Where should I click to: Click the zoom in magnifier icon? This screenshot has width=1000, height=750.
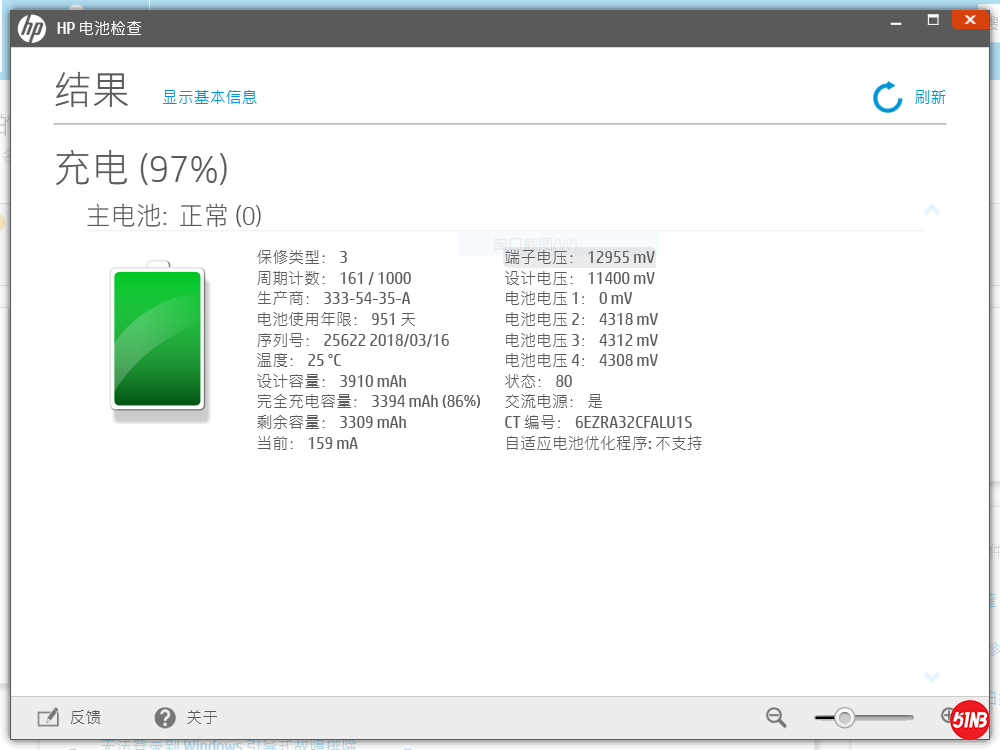(x=948, y=715)
